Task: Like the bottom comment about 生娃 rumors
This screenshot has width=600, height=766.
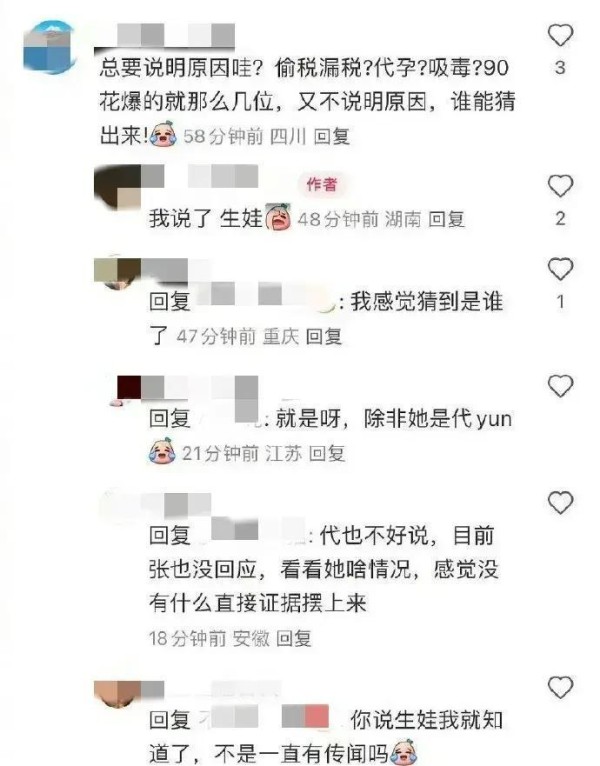Action: tap(560, 687)
